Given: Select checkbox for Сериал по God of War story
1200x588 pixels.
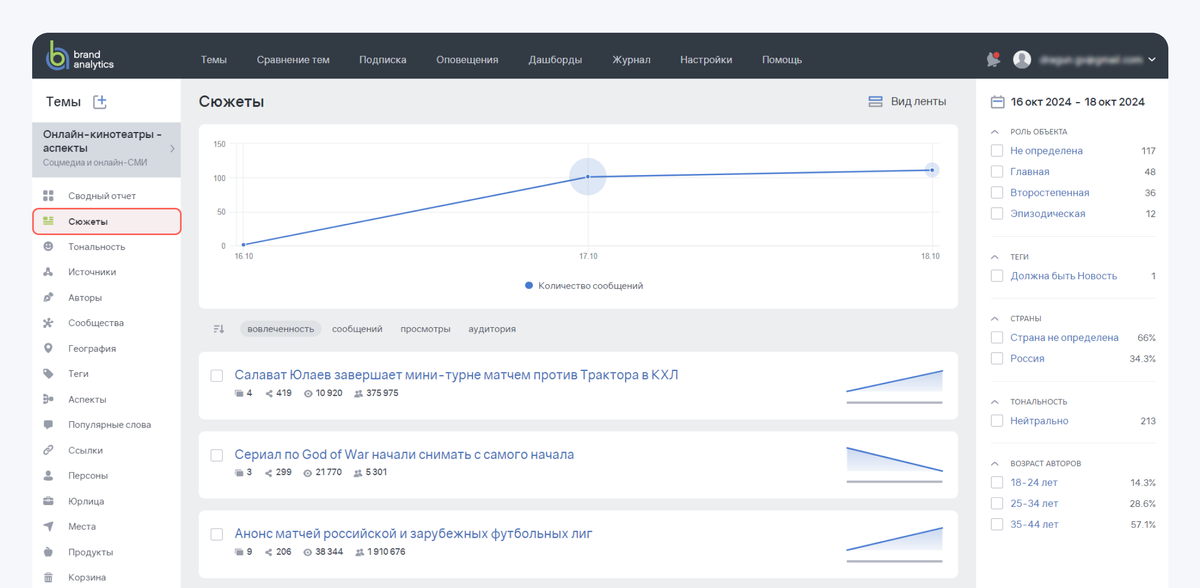Looking at the screenshot, I should pyautogui.click(x=217, y=455).
